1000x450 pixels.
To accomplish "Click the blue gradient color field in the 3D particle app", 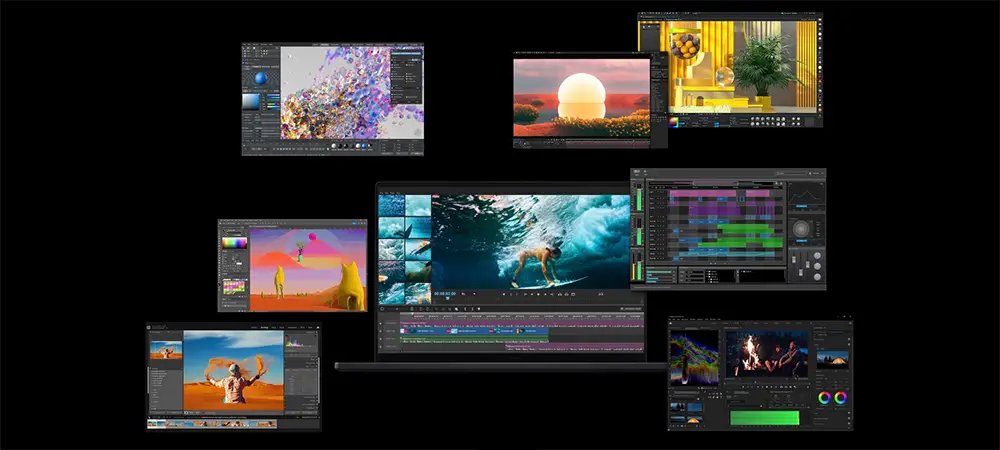I will point(251,102).
